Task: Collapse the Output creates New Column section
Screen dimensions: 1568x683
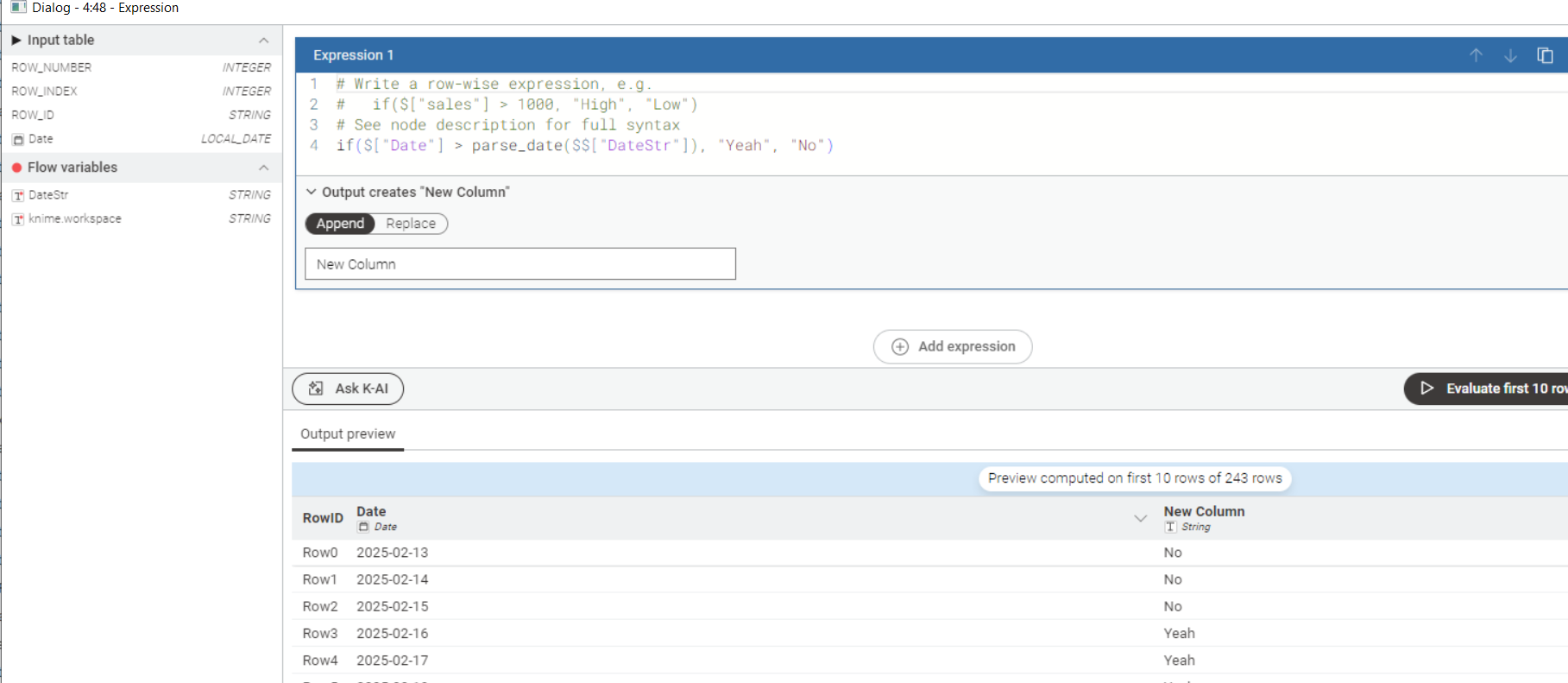Action: tap(312, 192)
